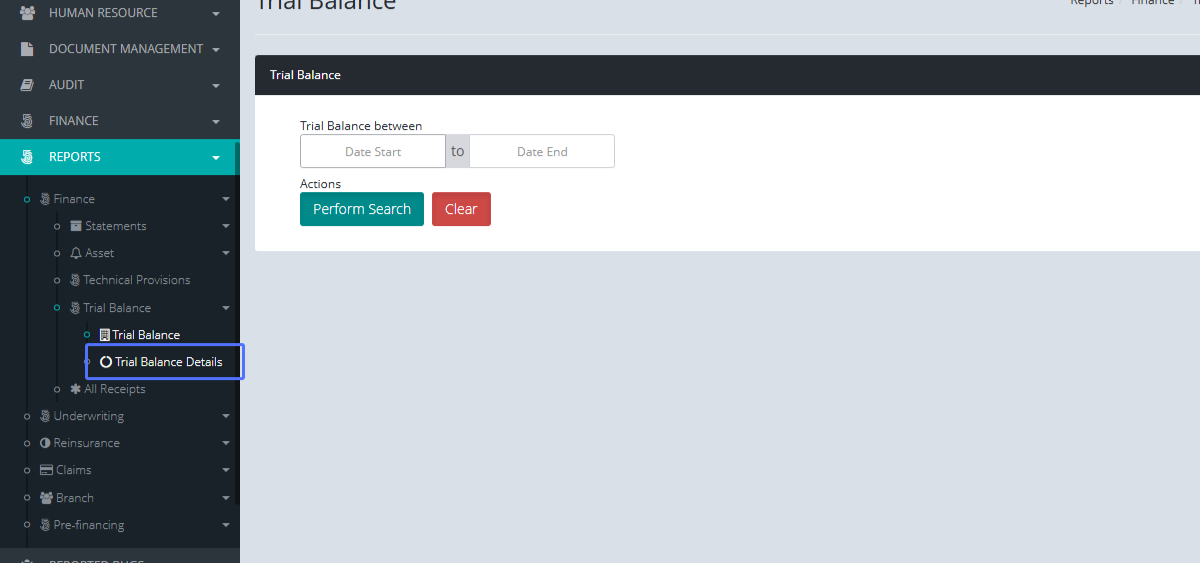Expand the Statements dropdown arrow
This screenshot has height=563, width=1200.
coord(226,226)
